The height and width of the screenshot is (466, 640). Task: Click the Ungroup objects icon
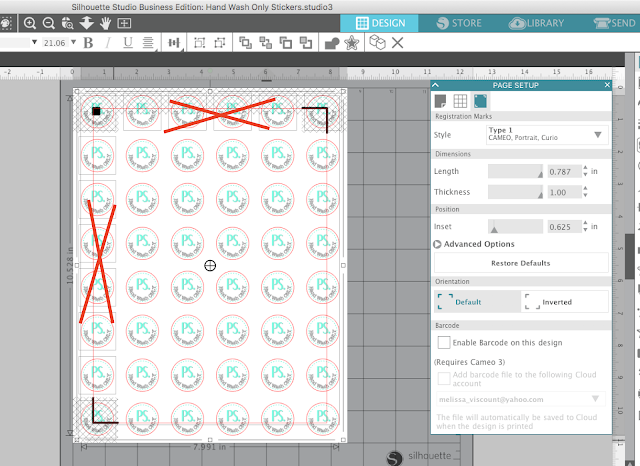220,43
